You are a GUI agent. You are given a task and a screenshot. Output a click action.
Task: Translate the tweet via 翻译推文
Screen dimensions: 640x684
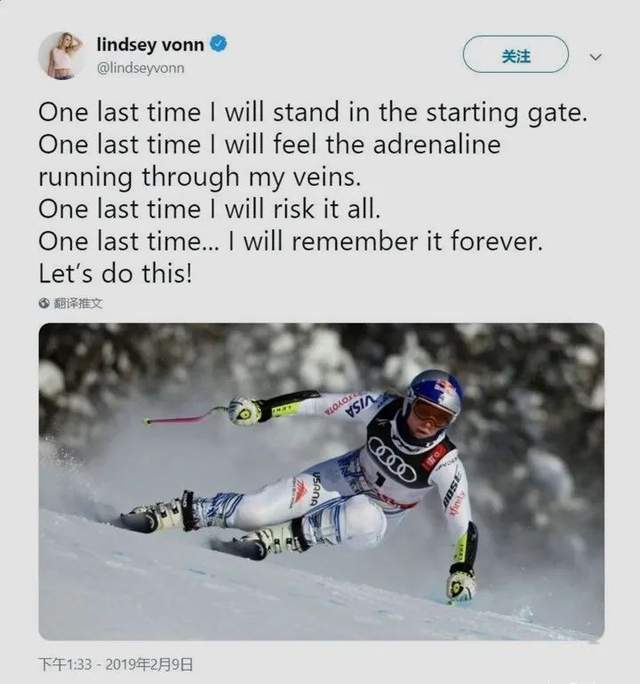pyautogui.click(x=78, y=303)
